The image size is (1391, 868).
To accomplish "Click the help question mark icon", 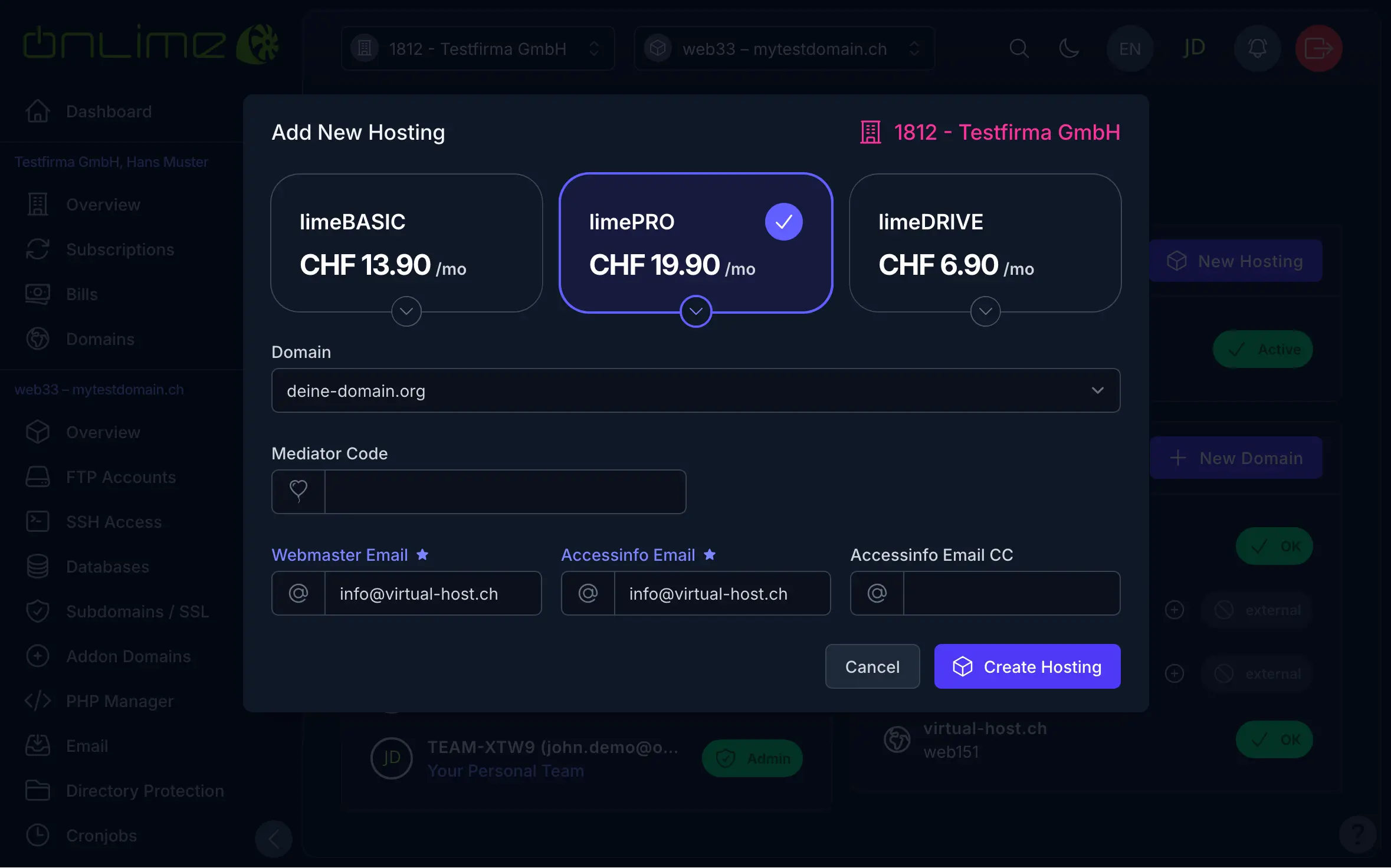I will coord(1357,835).
